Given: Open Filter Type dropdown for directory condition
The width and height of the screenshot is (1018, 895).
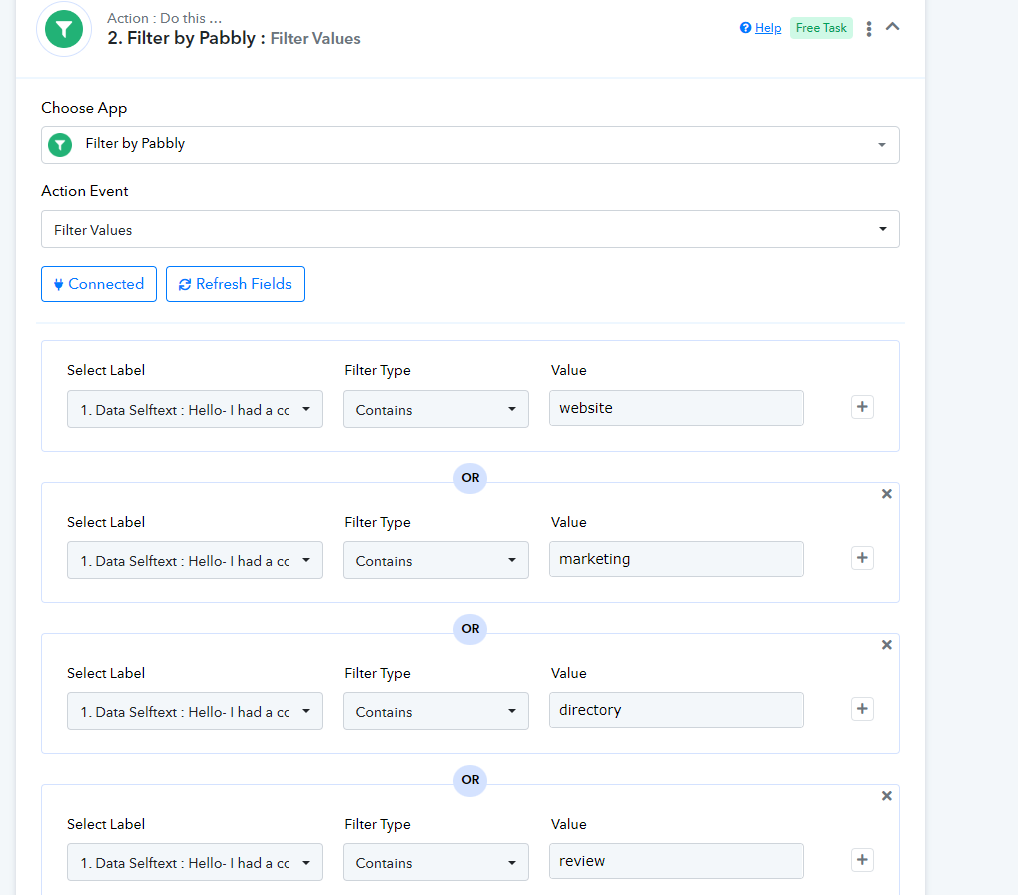Looking at the screenshot, I should point(436,711).
